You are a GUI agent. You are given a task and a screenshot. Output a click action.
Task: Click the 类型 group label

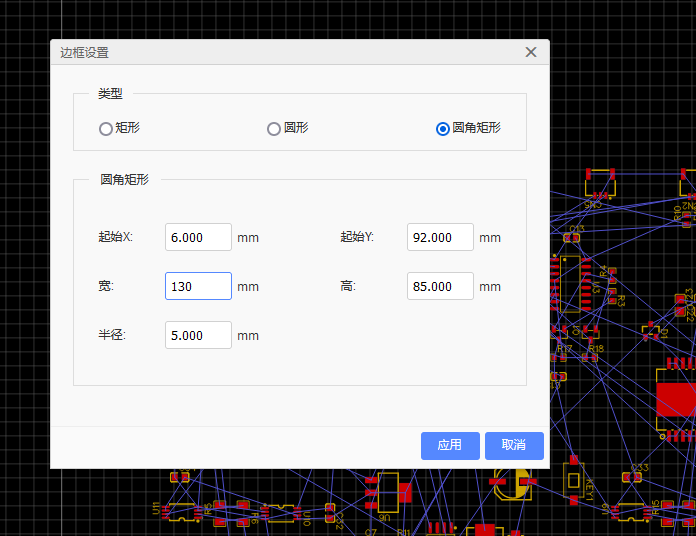(110, 94)
